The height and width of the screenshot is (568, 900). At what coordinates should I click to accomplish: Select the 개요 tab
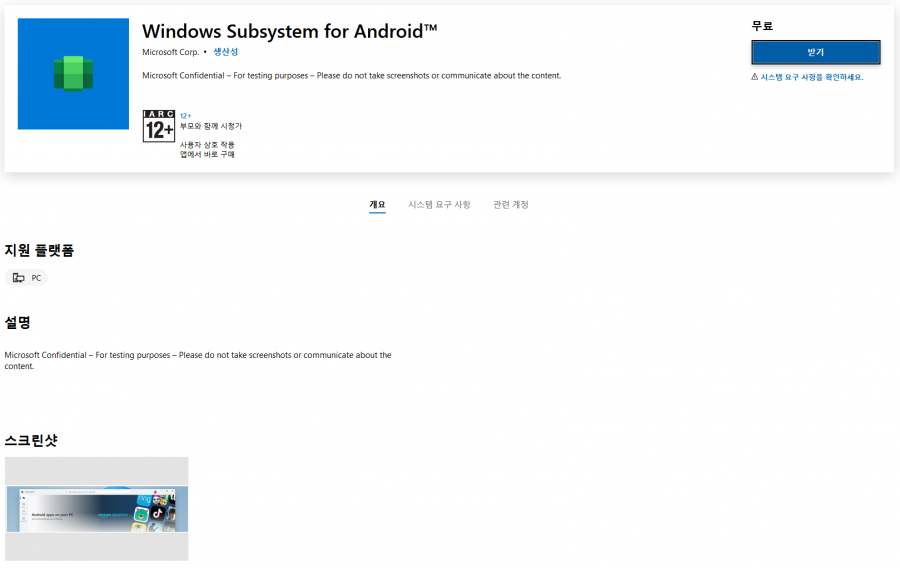tap(377, 205)
